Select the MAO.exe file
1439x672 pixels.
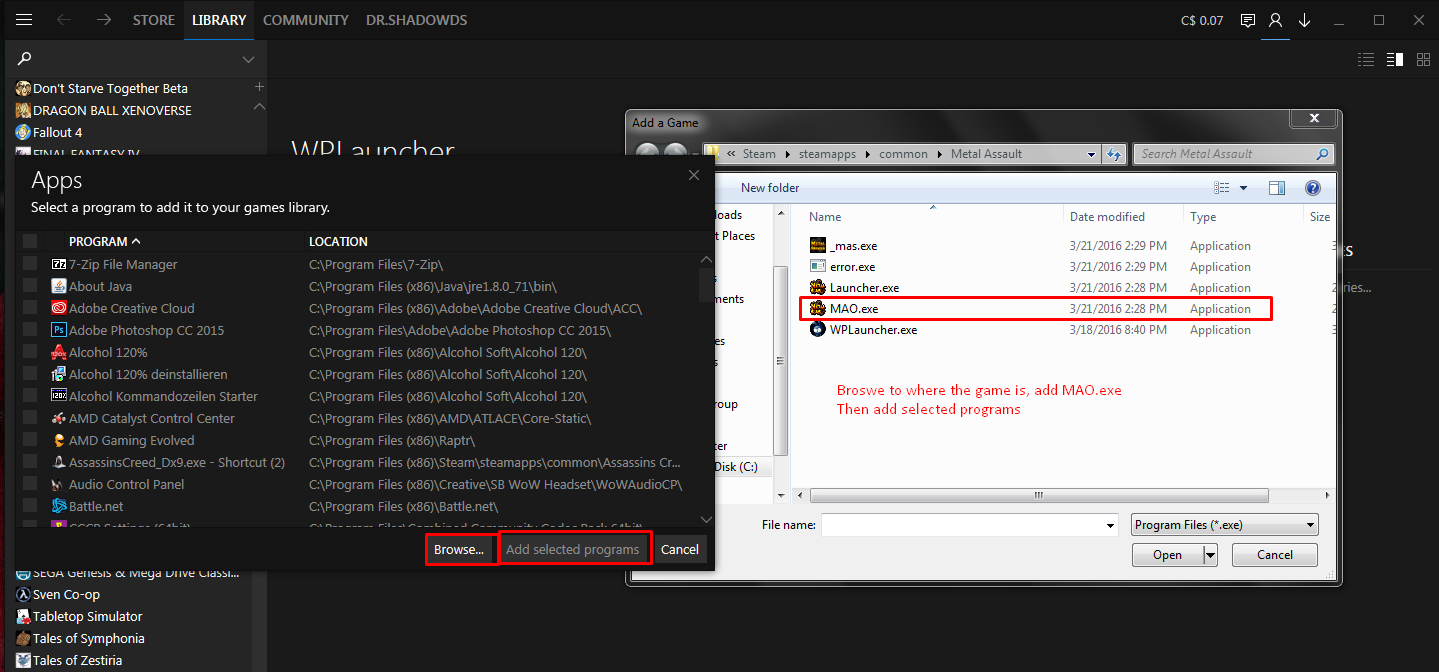pyautogui.click(x=854, y=309)
